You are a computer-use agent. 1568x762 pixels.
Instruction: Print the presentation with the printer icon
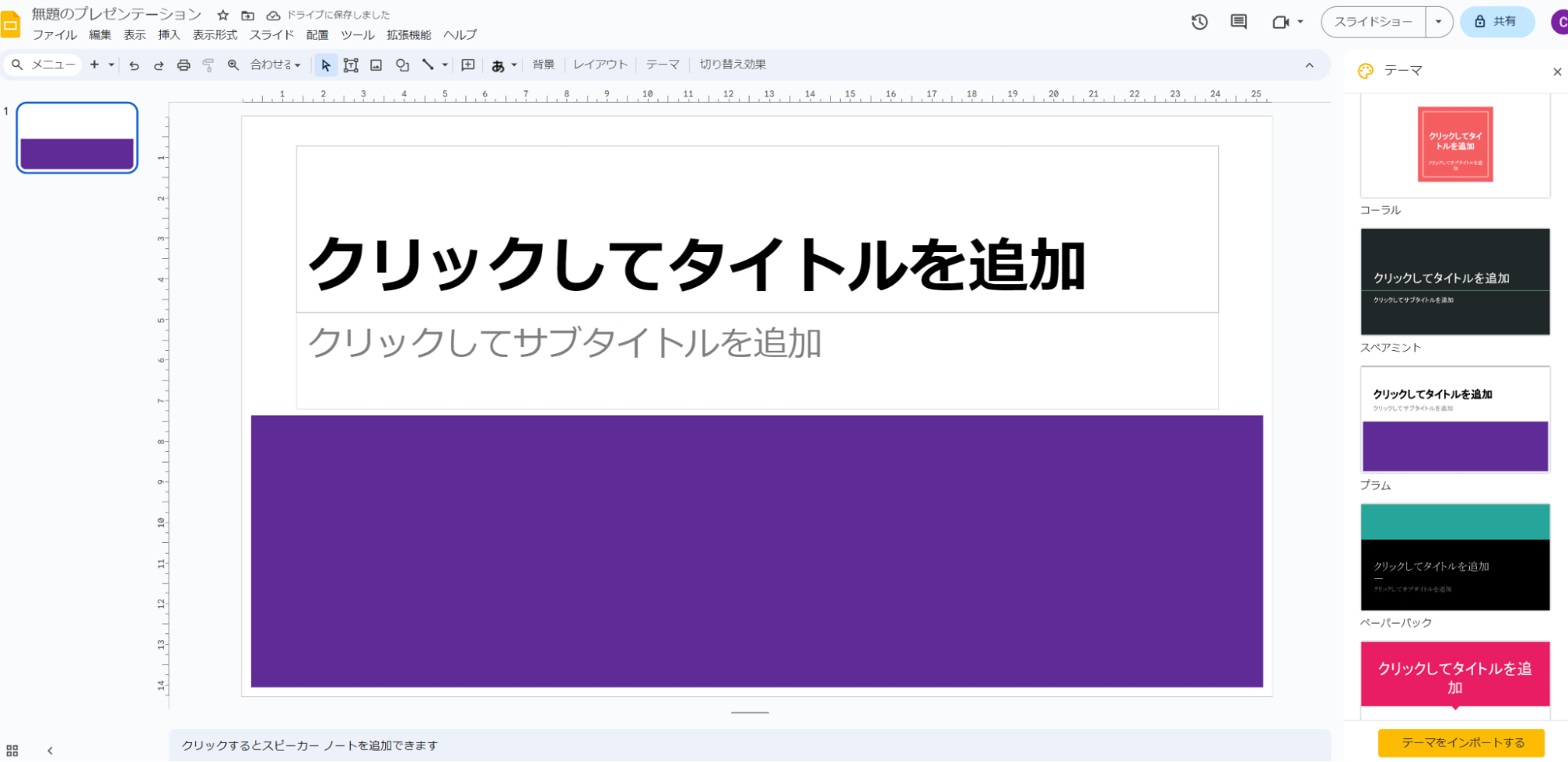(x=184, y=65)
